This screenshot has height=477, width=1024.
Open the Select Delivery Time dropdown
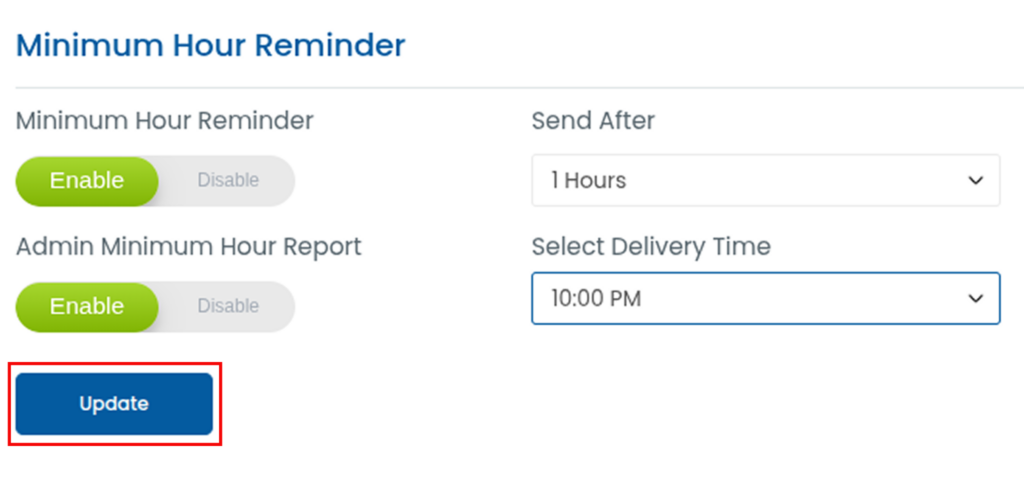click(x=765, y=299)
